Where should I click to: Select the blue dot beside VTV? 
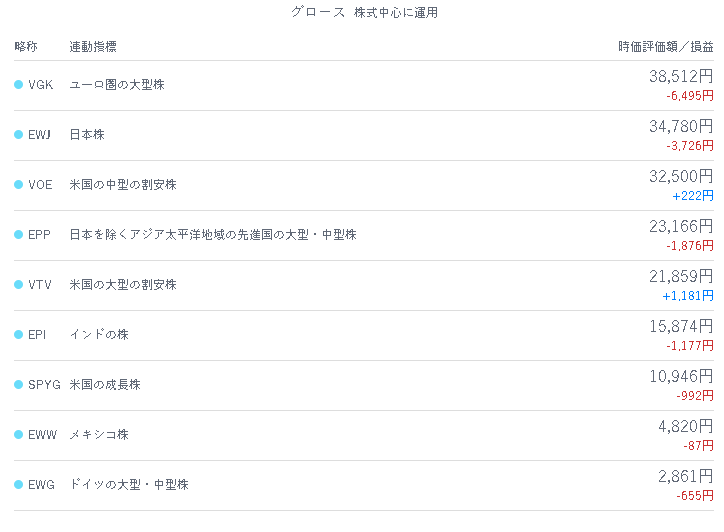pos(18,284)
